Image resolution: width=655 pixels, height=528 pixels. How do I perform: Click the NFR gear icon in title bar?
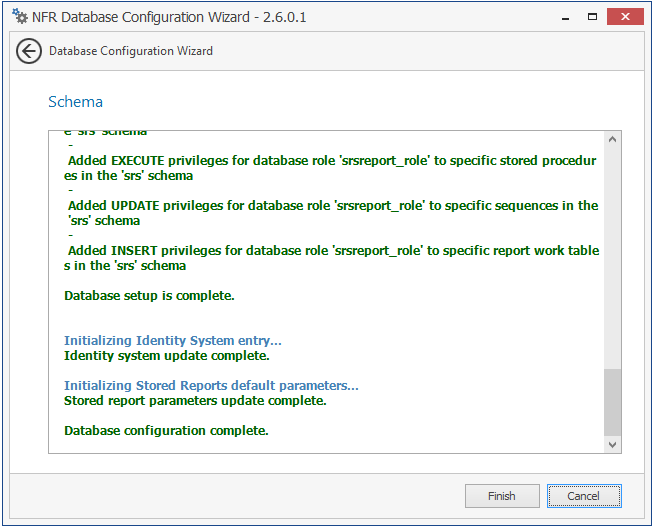point(19,16)
